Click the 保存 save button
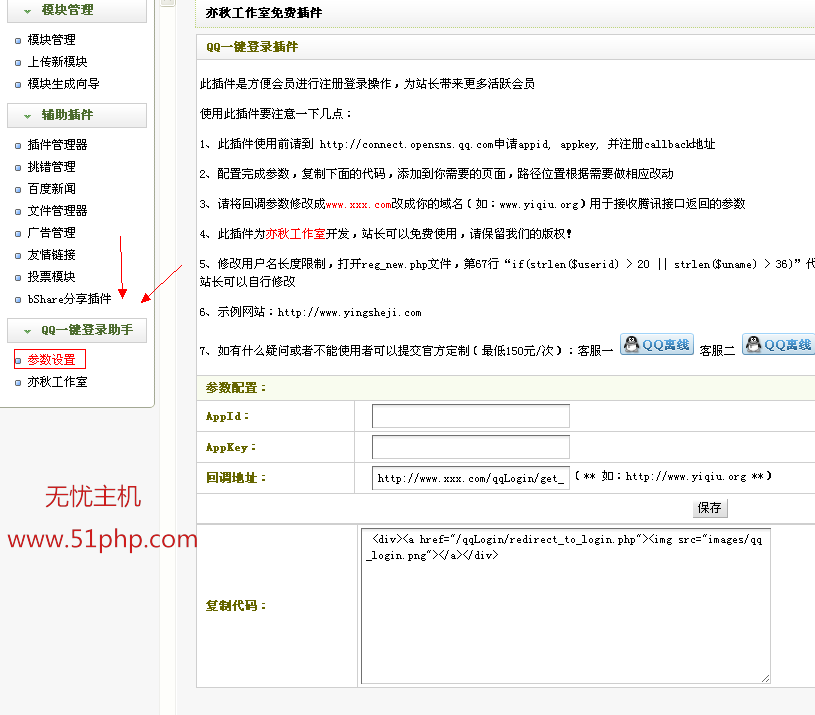The width and height of the screenshot is (815, 715). 710,508
